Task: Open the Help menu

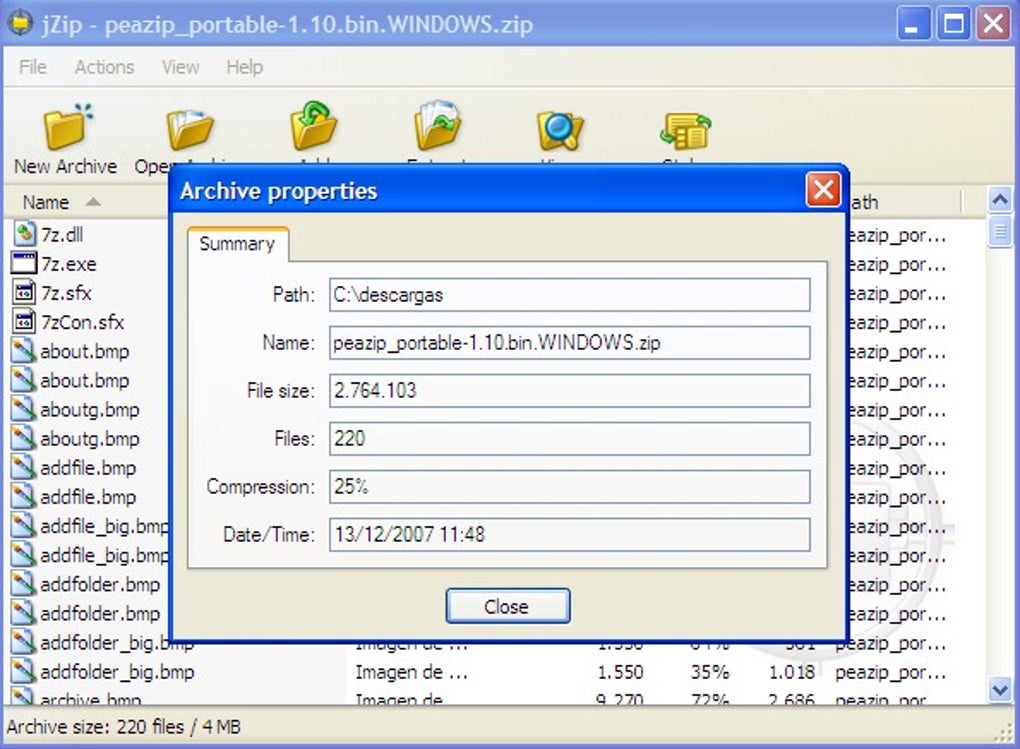Action: [245, 66]
